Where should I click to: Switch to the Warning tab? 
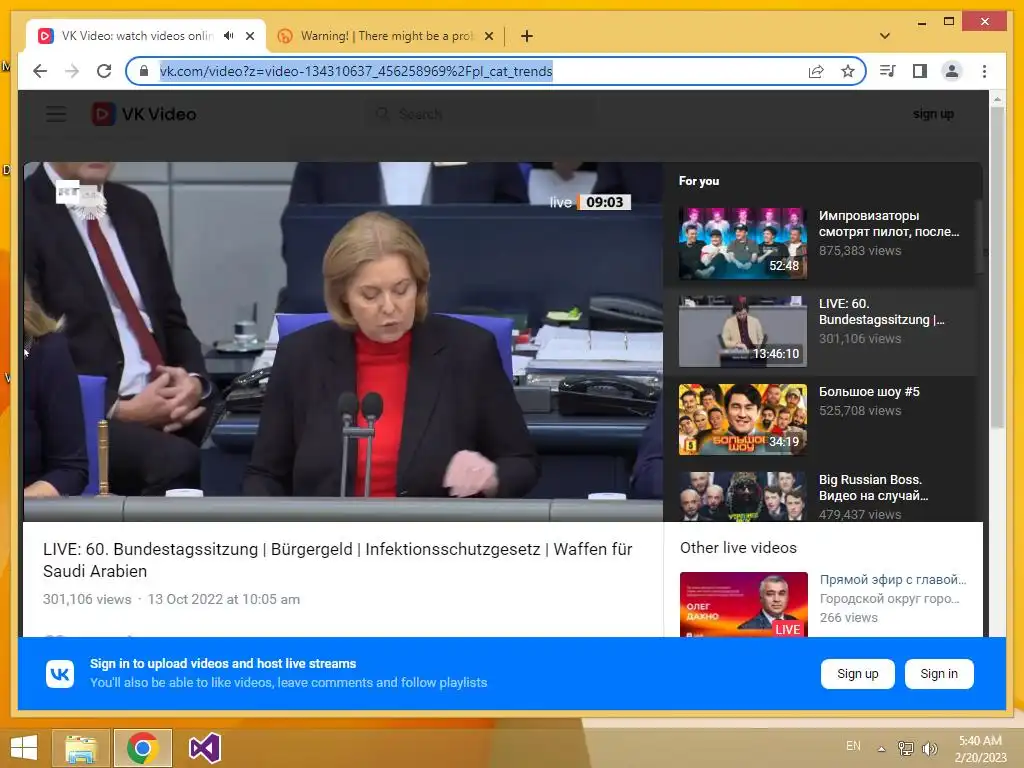[x=385, y=36]
